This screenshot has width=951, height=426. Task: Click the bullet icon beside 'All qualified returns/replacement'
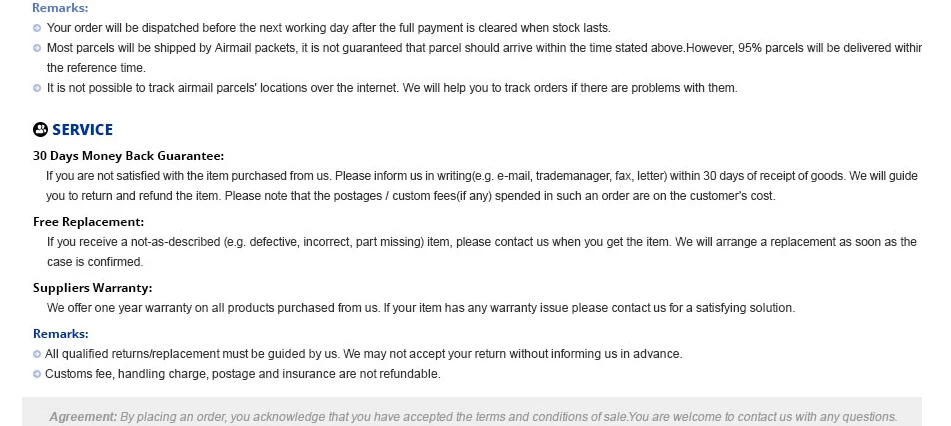coord(37,354)
